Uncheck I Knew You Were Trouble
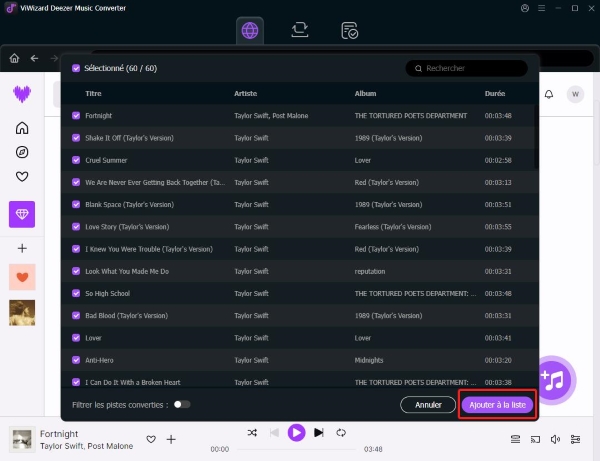The width and height of the screenshot is (600, 461). click(76, 249)
